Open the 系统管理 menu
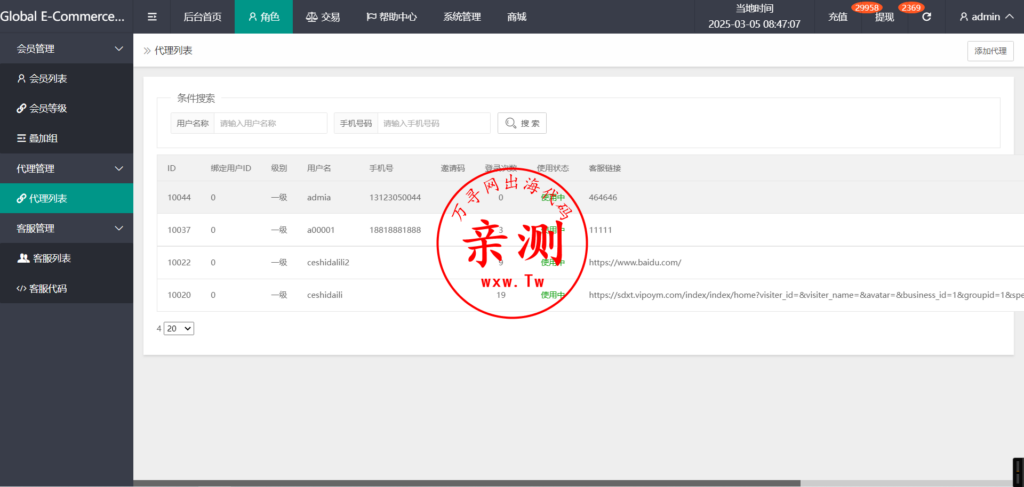The height and width of the screenshot is (487, 1024). [x=462, y=17]
